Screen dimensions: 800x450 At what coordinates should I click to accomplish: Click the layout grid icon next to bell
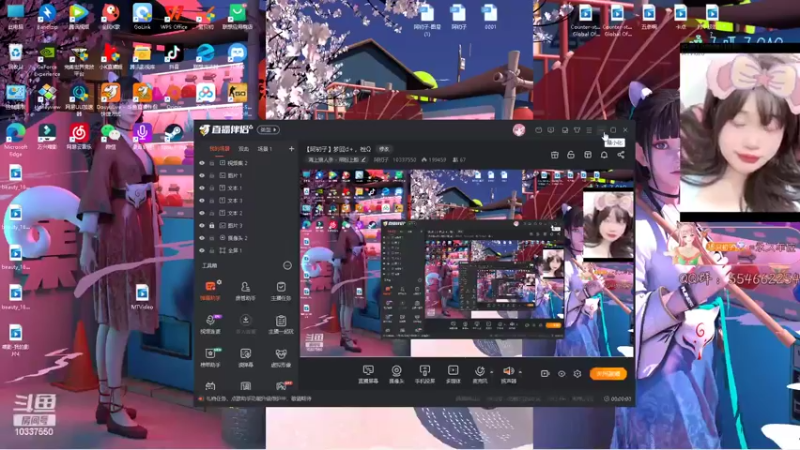pos(588,155)
